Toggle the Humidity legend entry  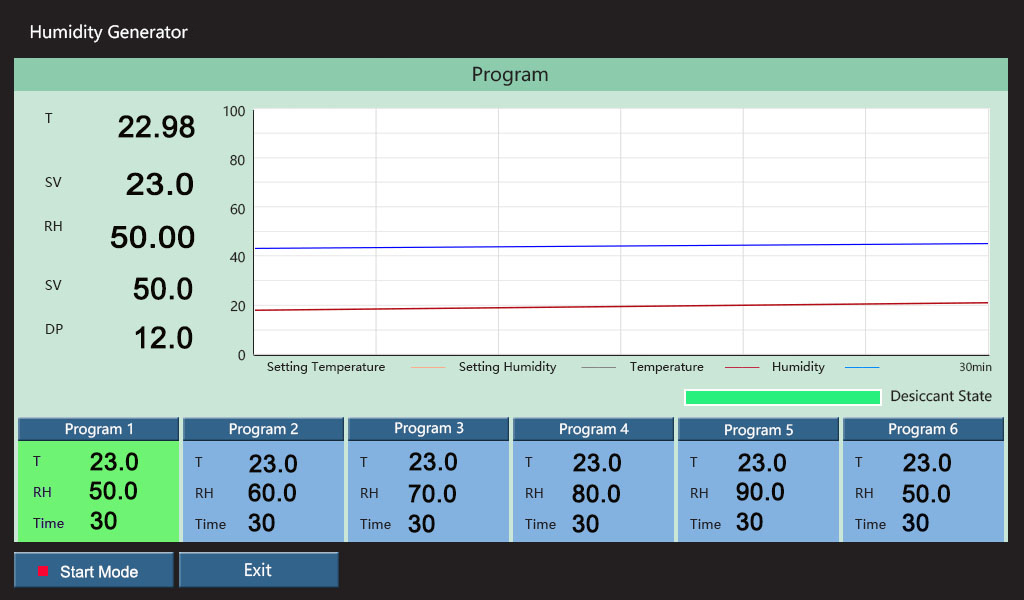click(x=797, y=367)
